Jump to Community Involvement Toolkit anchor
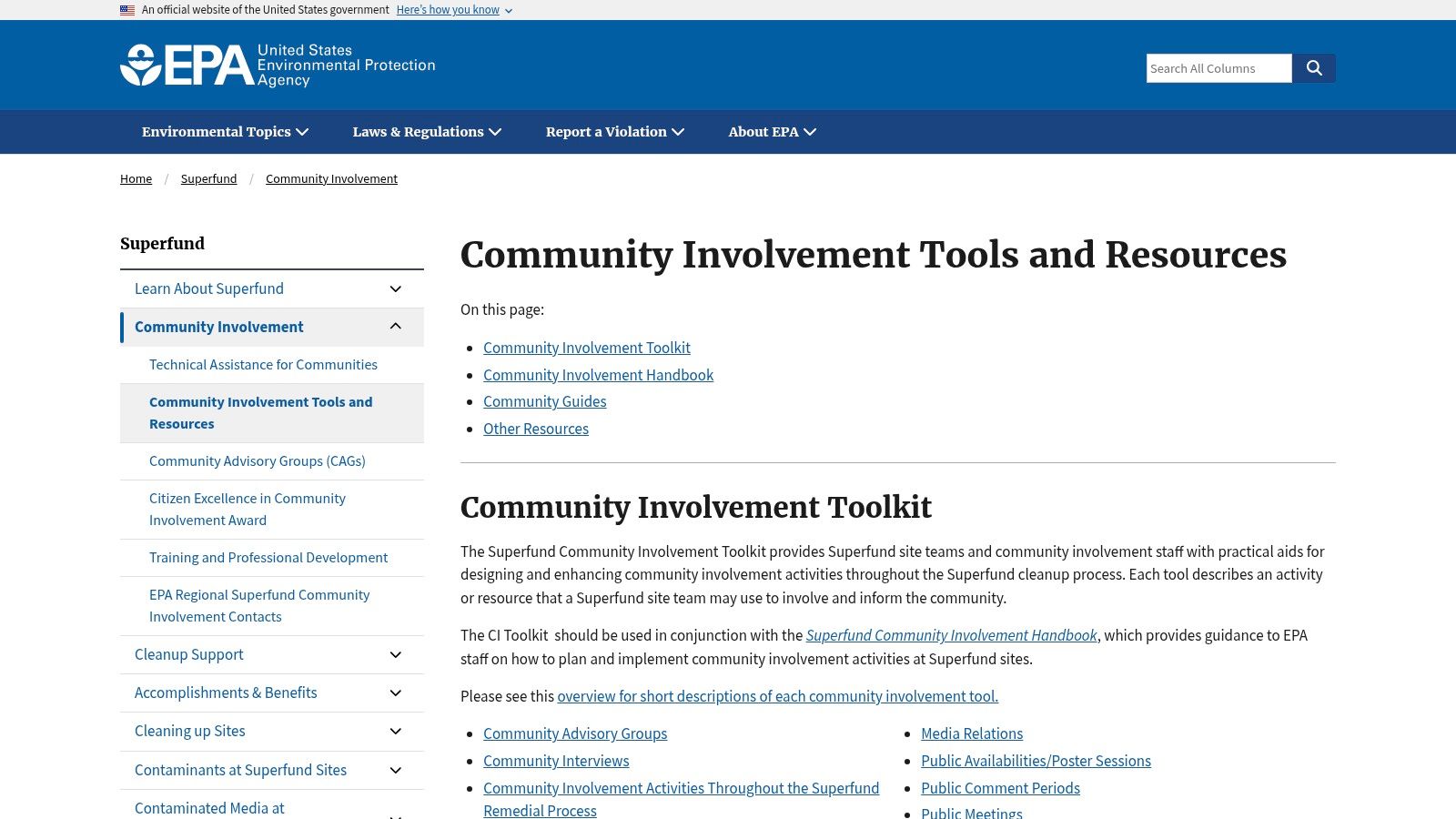 (587, 348)
